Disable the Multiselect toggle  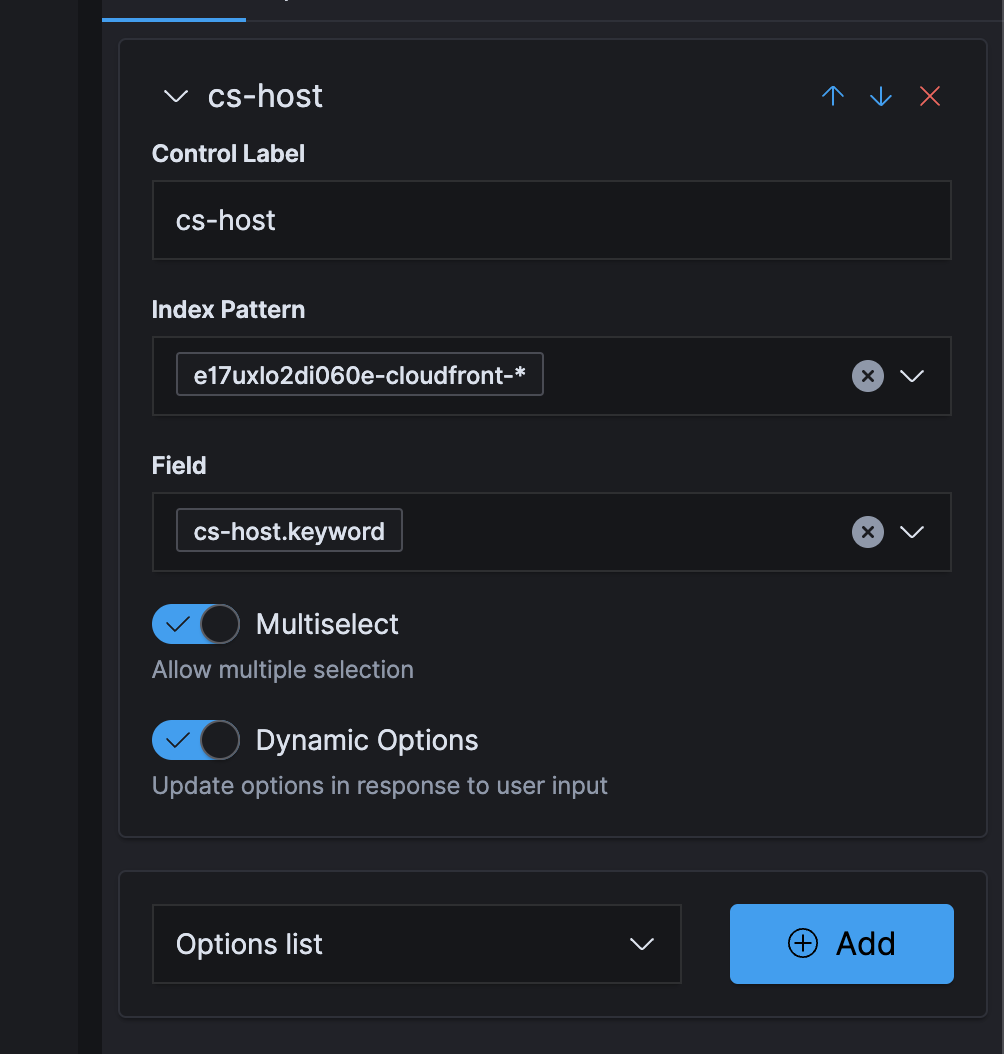point(195,623)
